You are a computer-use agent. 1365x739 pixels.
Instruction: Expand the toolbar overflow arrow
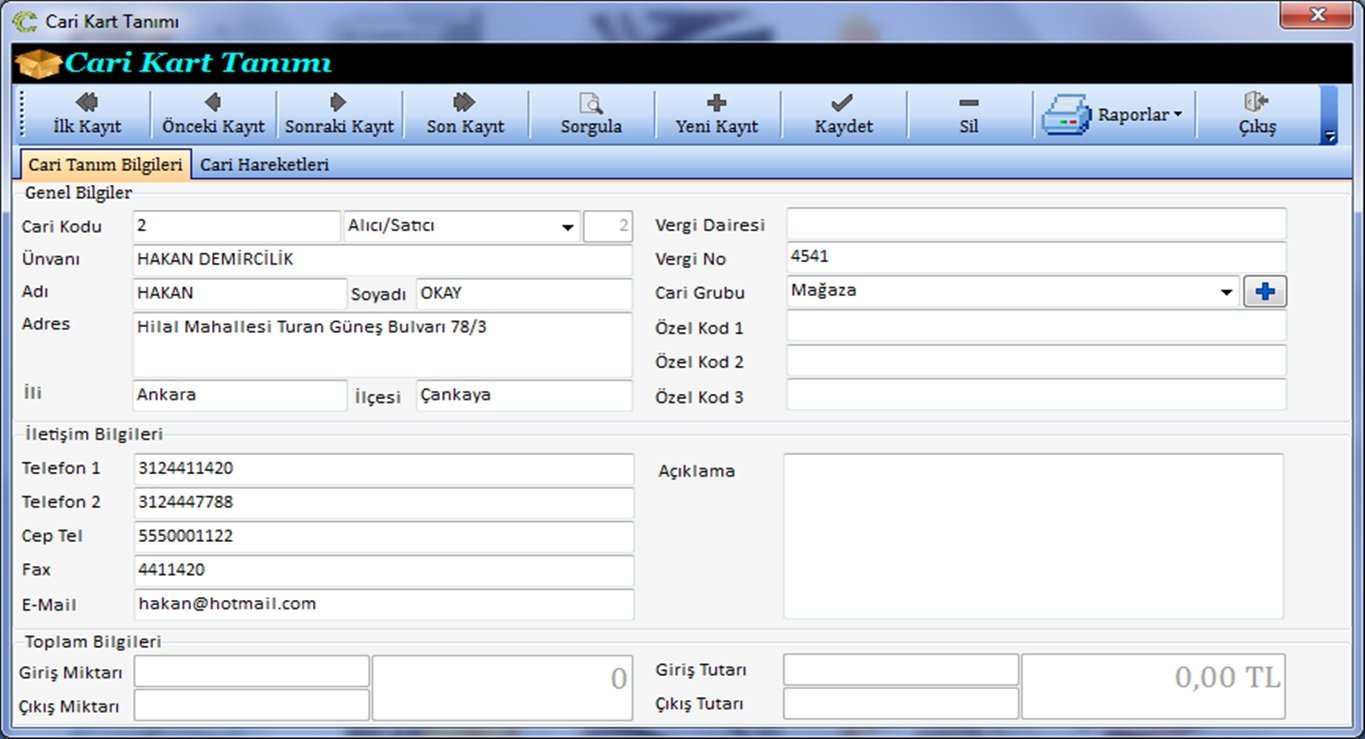click(1329, 137)
